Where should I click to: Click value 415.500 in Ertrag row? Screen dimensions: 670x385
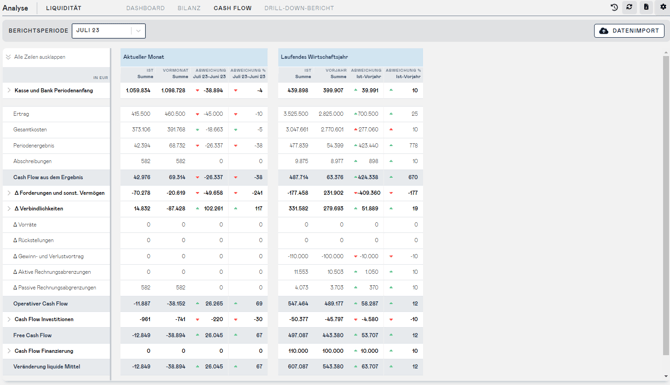[141, 114]
